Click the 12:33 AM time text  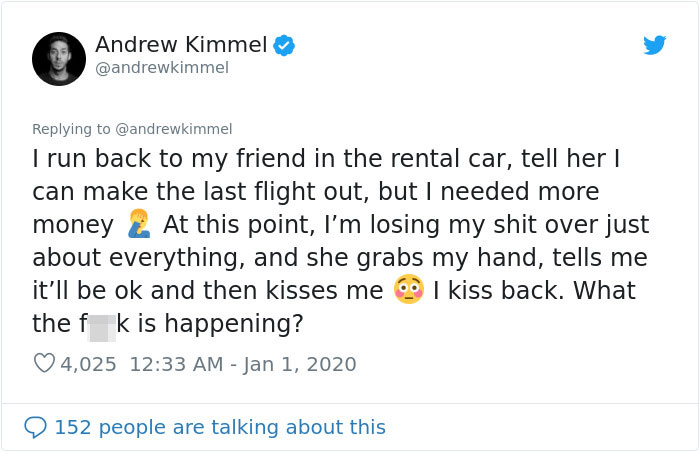(176, 364)
